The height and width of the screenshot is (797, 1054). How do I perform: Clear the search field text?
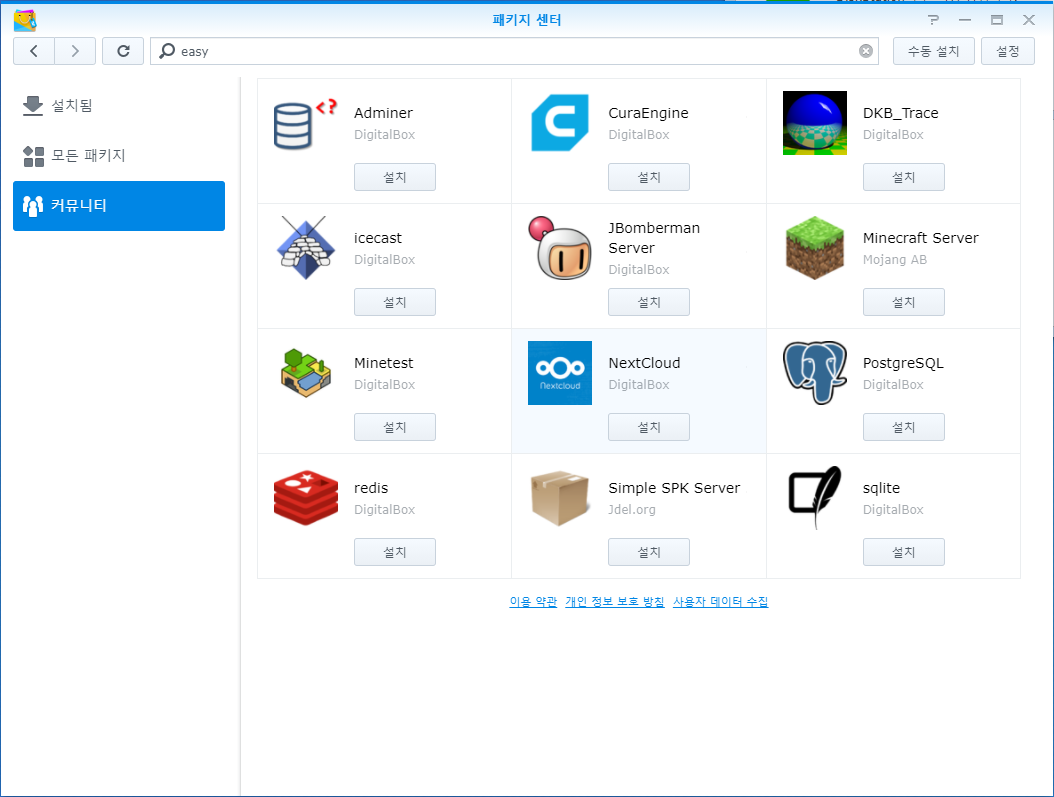tap(866, 51)
